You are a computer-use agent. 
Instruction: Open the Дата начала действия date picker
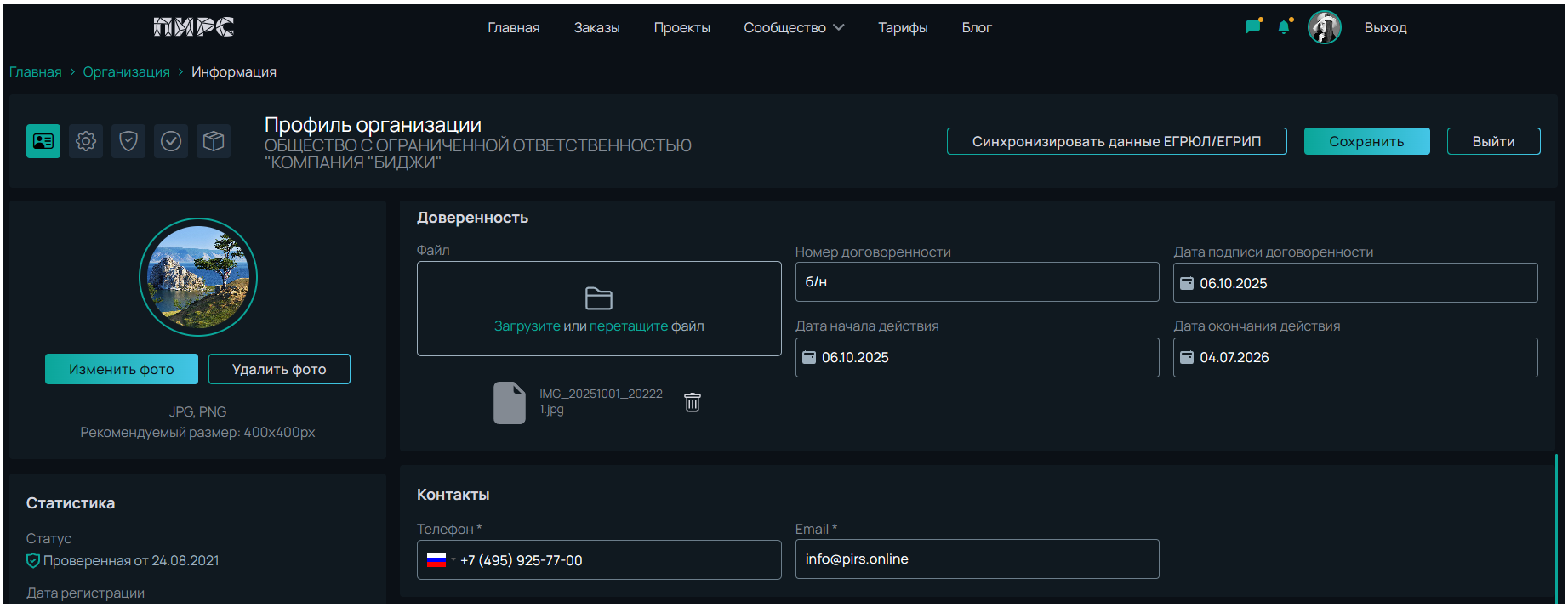pos(808,358)
